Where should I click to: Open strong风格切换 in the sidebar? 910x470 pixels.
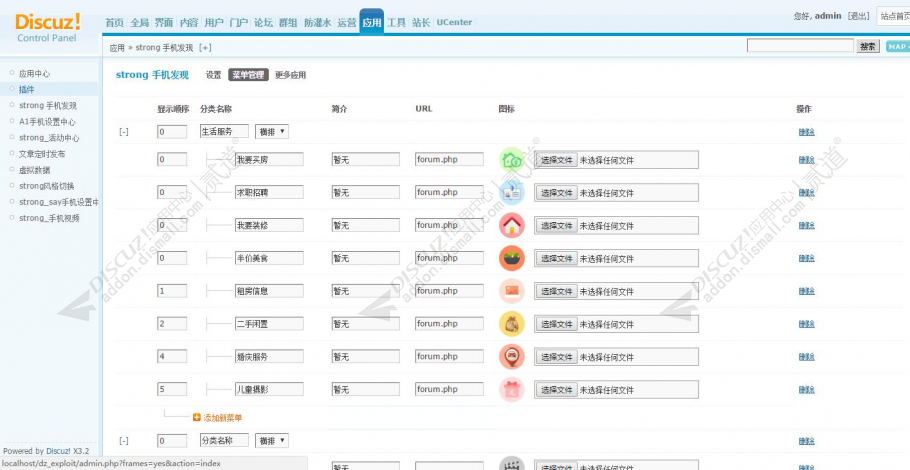46,186
